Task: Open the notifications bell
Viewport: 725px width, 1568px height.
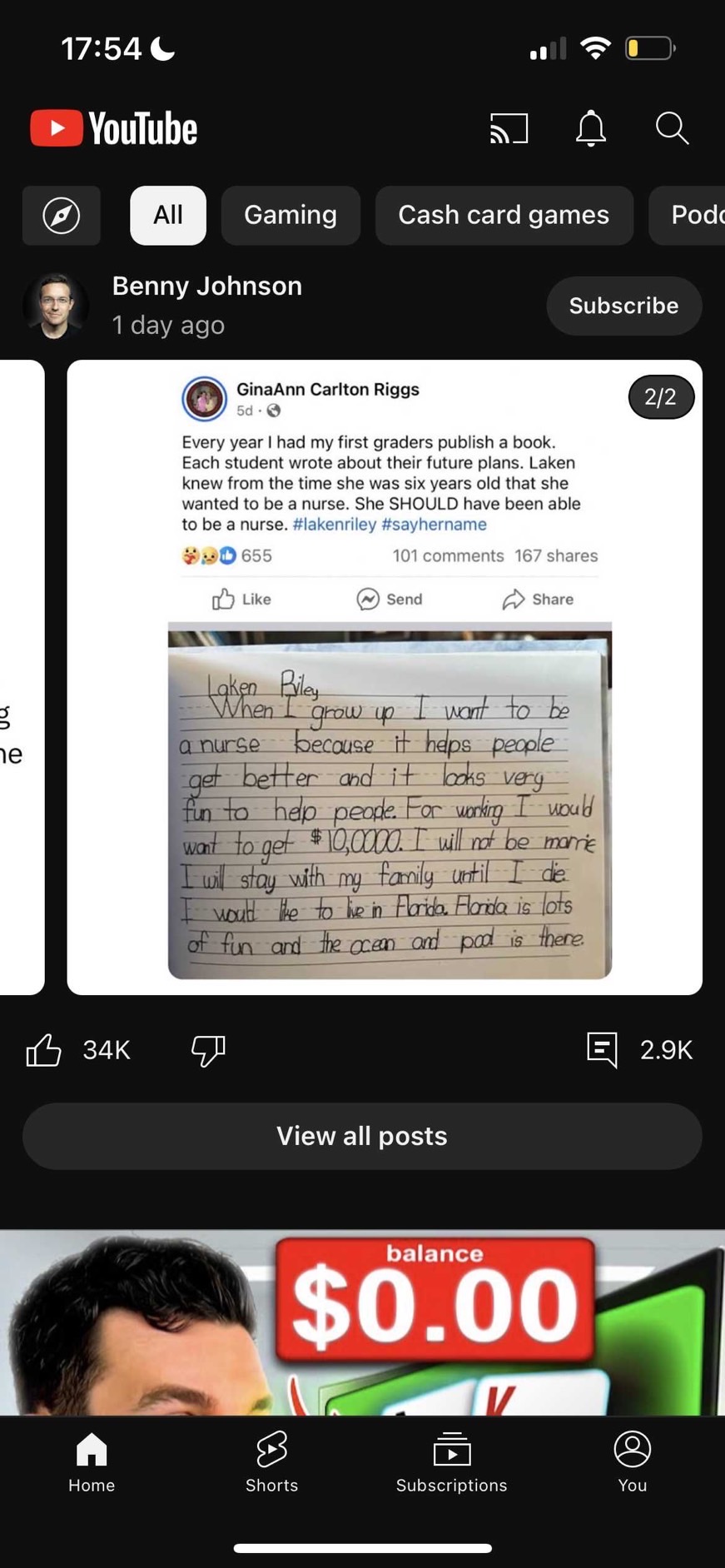Action: 591,129
